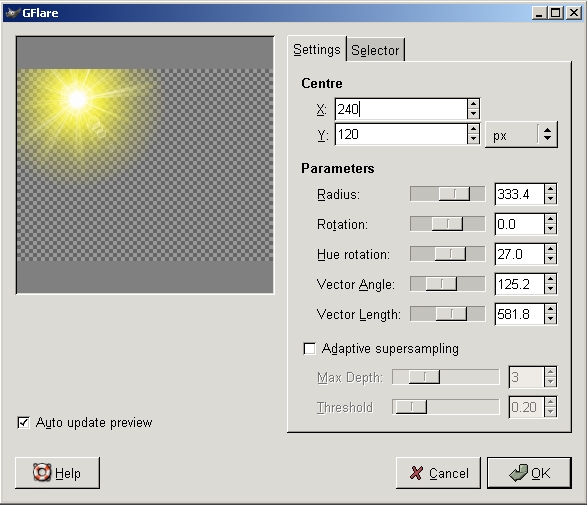Click the Radius slider handle
This screenshot has height=505, width=587.
pyautogui.click(x=454, y=194)
